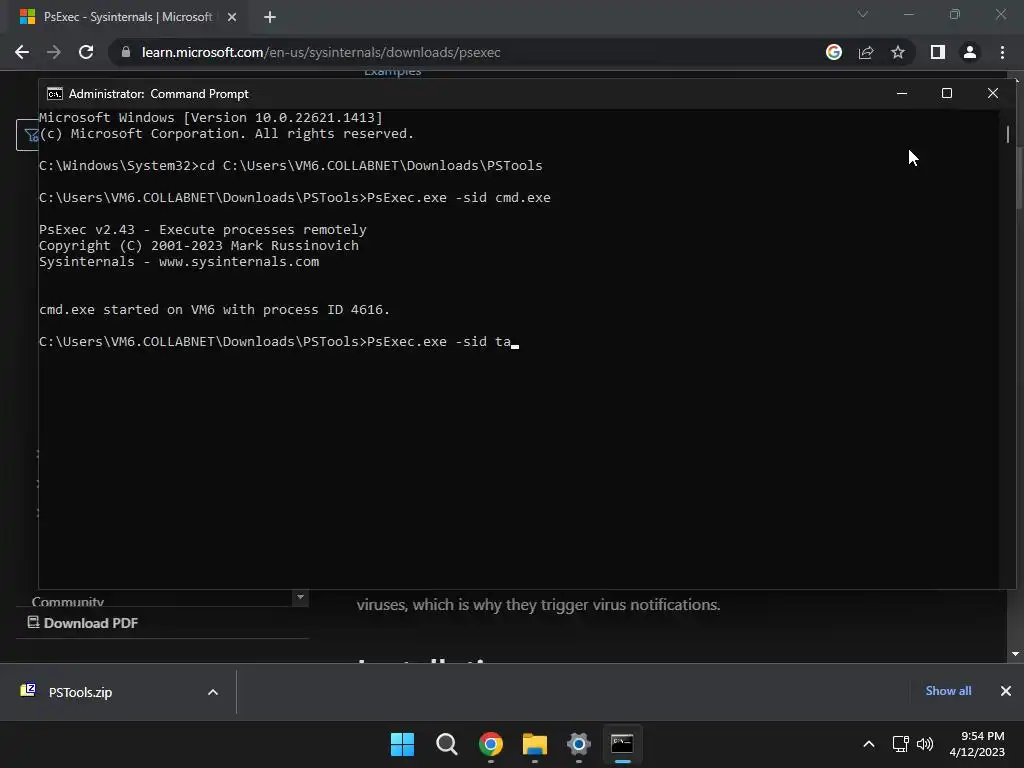Click the current prompt line ending with 'ta'
The height and width of the screenshot is (768, 1024).
[279, 342]
